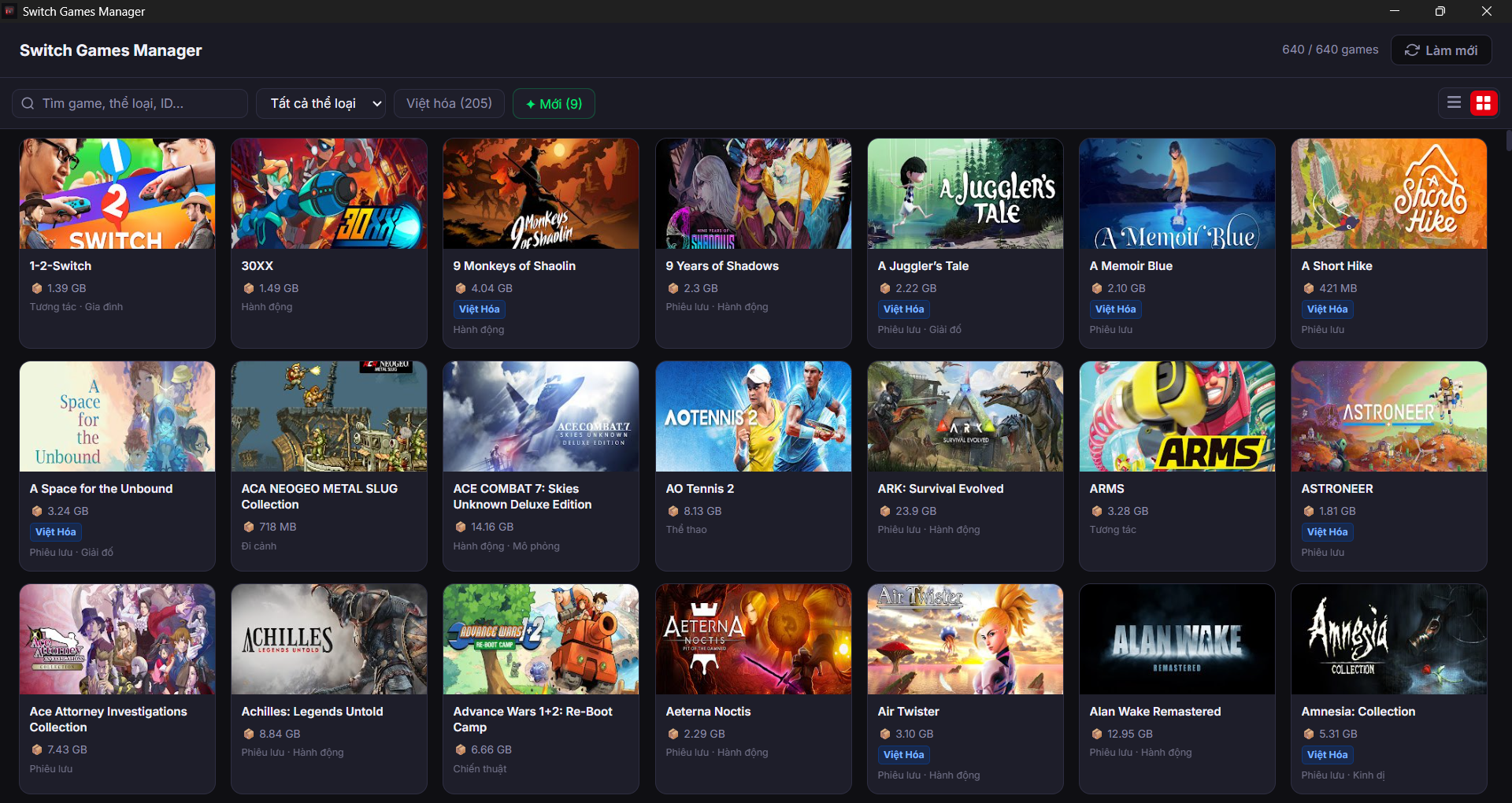Open the 9 Monkeys of Shaolin cover
The width and height of the screenshot is (1512, 803).
(x=541, y=194)
